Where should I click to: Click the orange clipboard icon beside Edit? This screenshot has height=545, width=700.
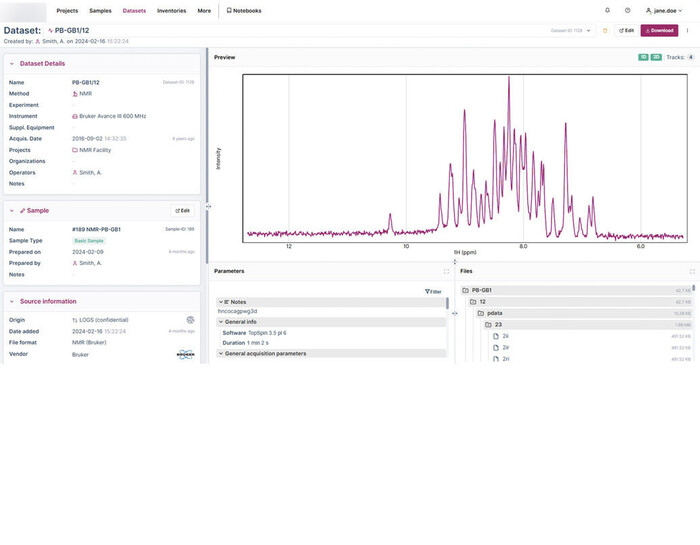pos(604,30)
